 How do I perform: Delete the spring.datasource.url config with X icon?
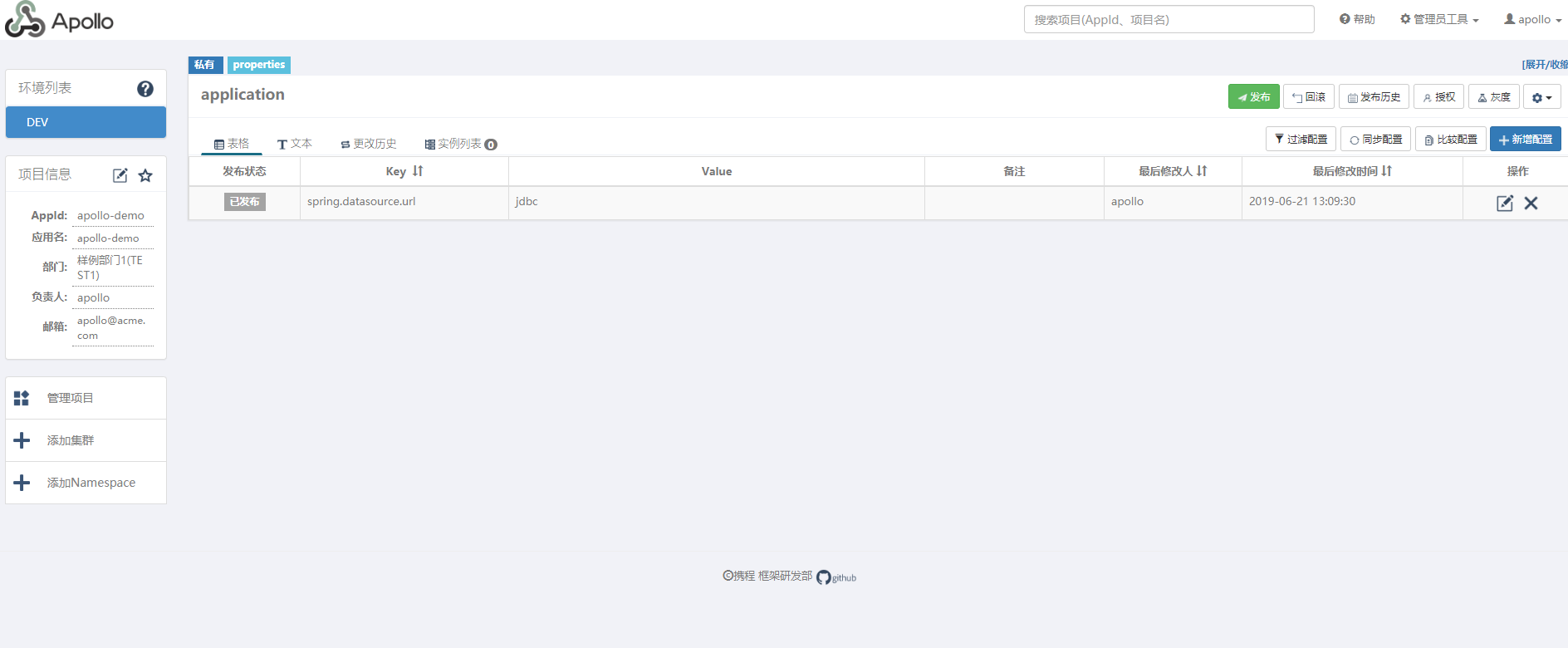(1531, 203)
